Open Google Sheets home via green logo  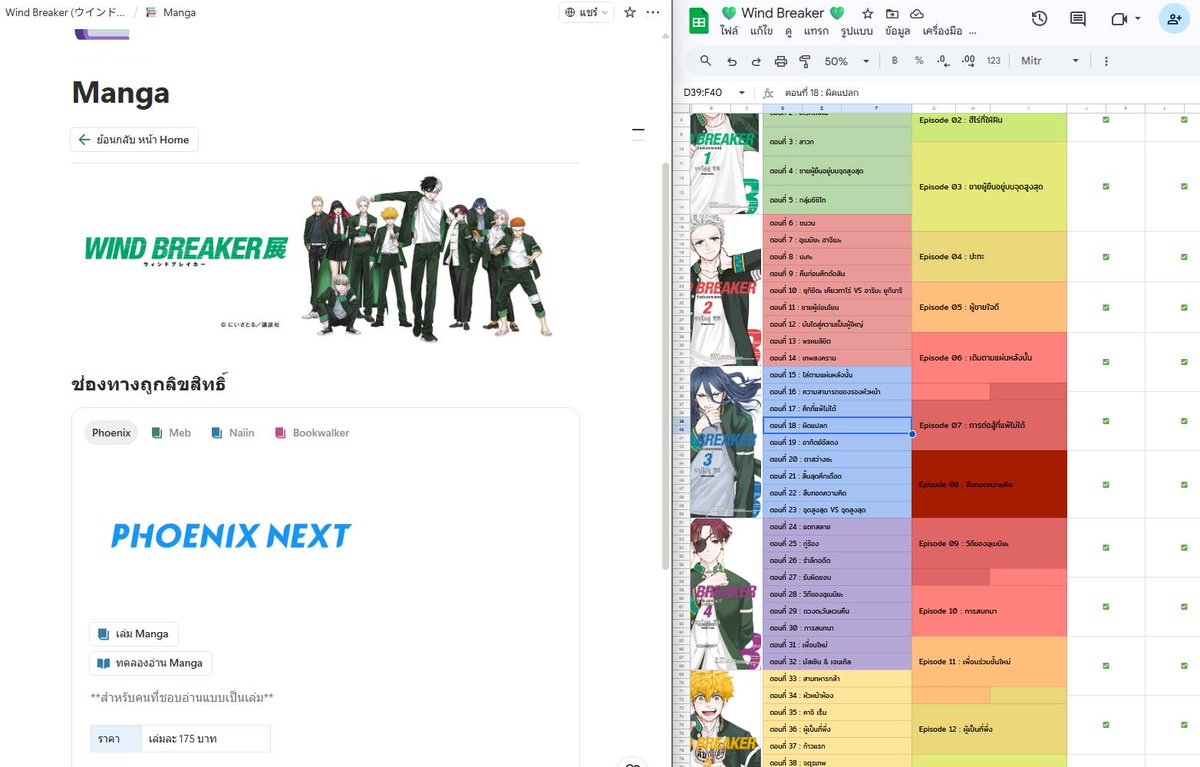698,20
